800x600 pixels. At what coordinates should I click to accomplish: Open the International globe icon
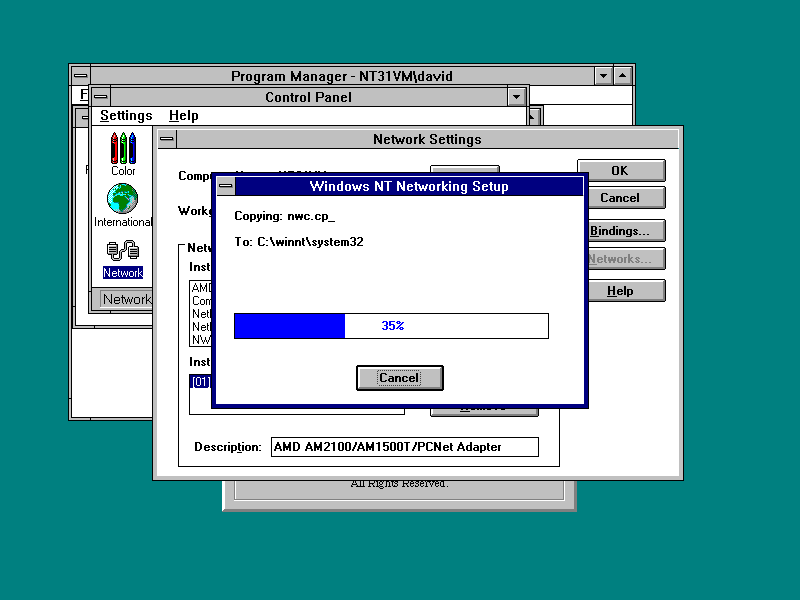[x=123, y=205]
